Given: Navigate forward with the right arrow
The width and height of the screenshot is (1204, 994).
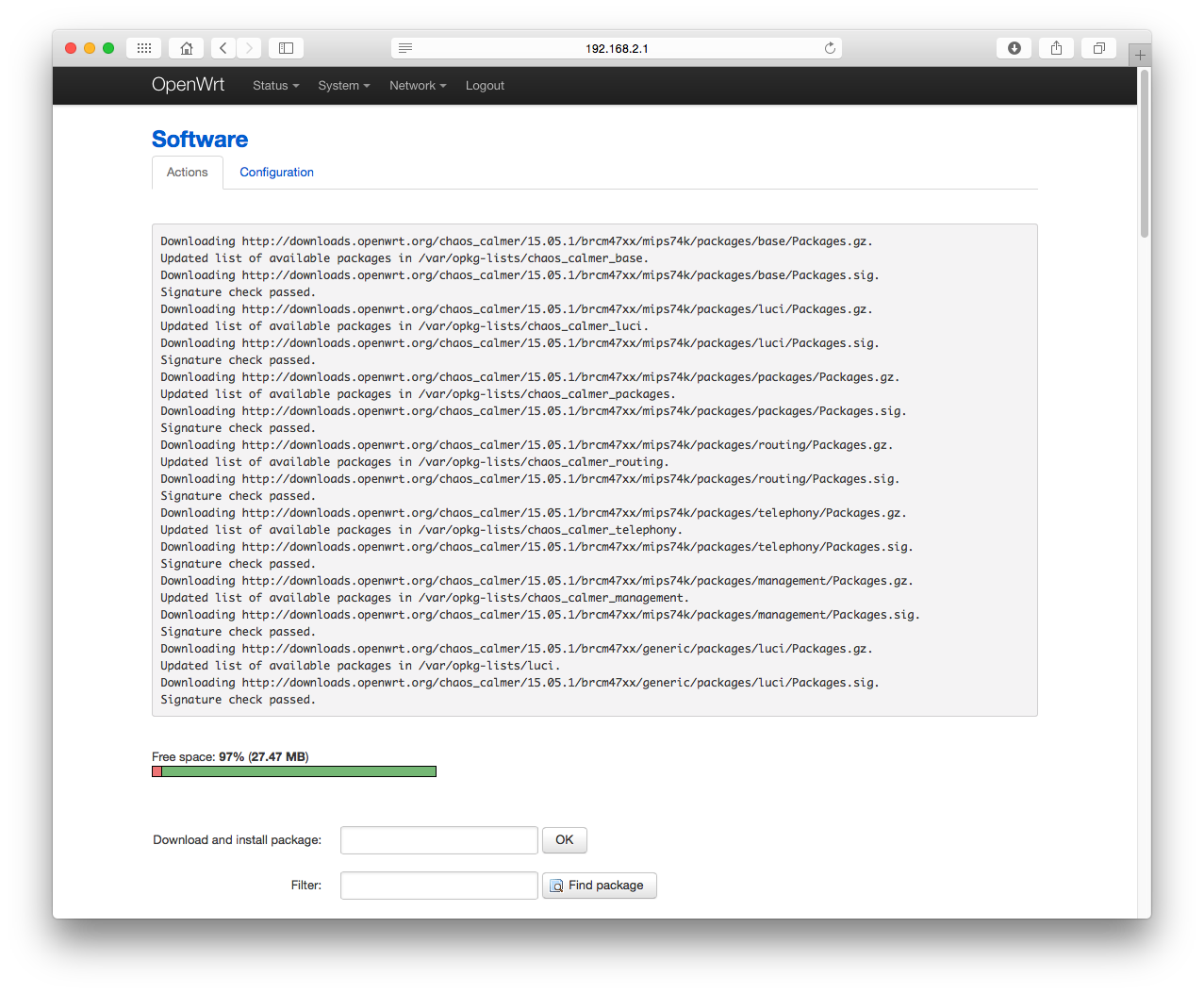Looking at the screenshot, I should tap(249, 48).
